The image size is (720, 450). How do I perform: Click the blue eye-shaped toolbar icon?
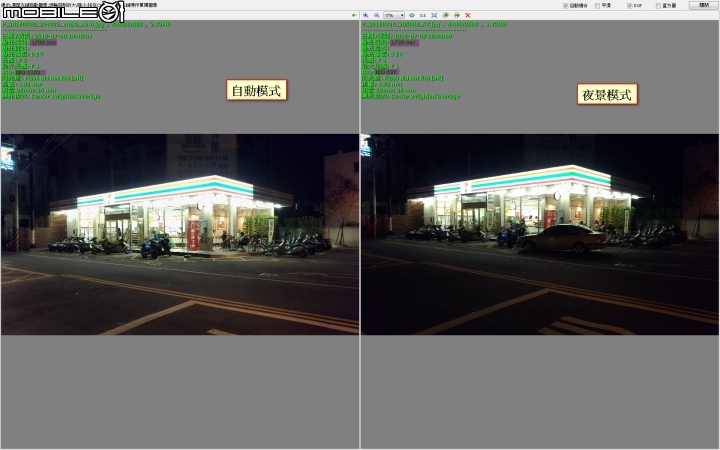click(x=411, y=15)
